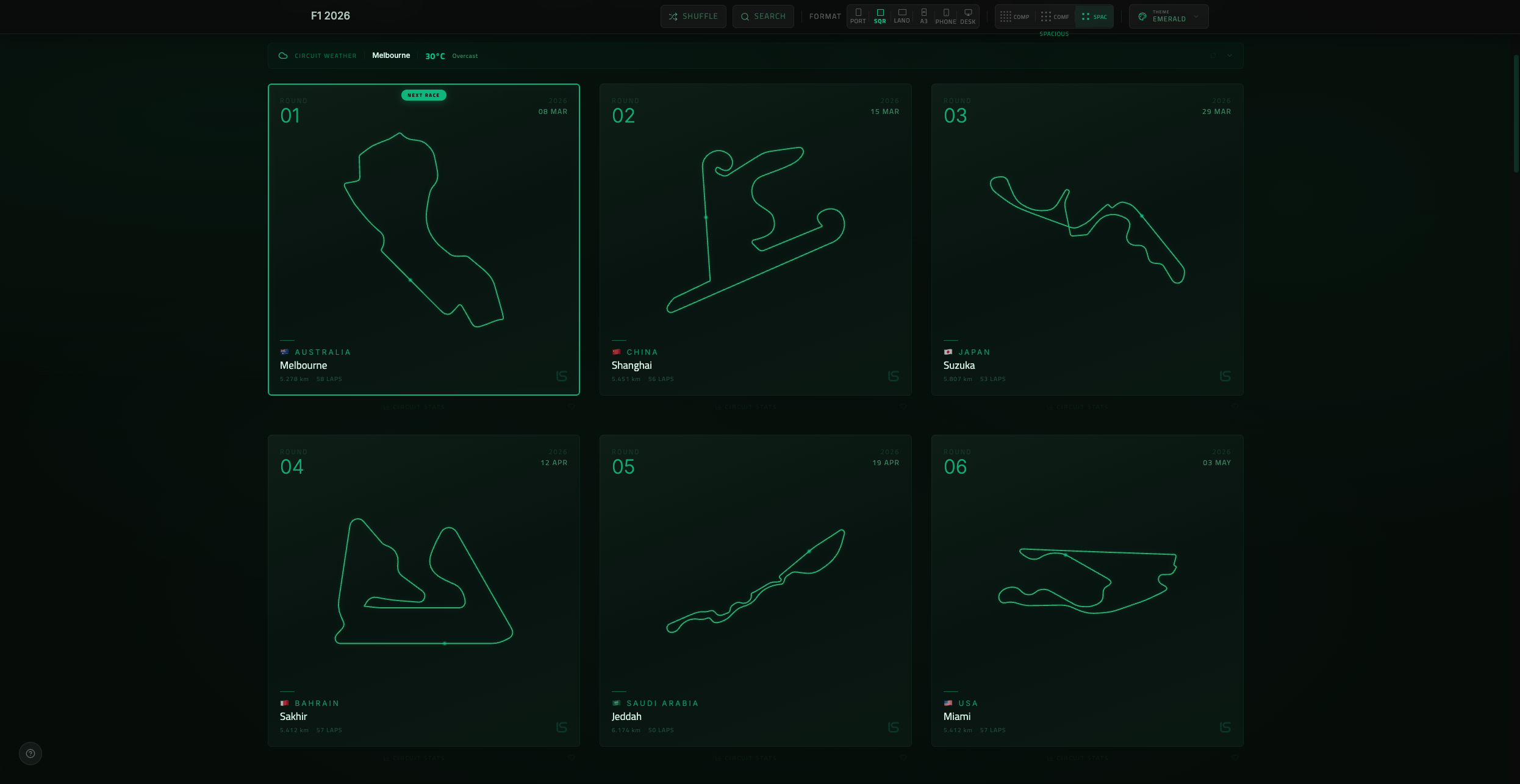The width and height of the screenshot is (1520, 784).
Task: Select the Landscape format icon
Action: [x=902, y=16]
